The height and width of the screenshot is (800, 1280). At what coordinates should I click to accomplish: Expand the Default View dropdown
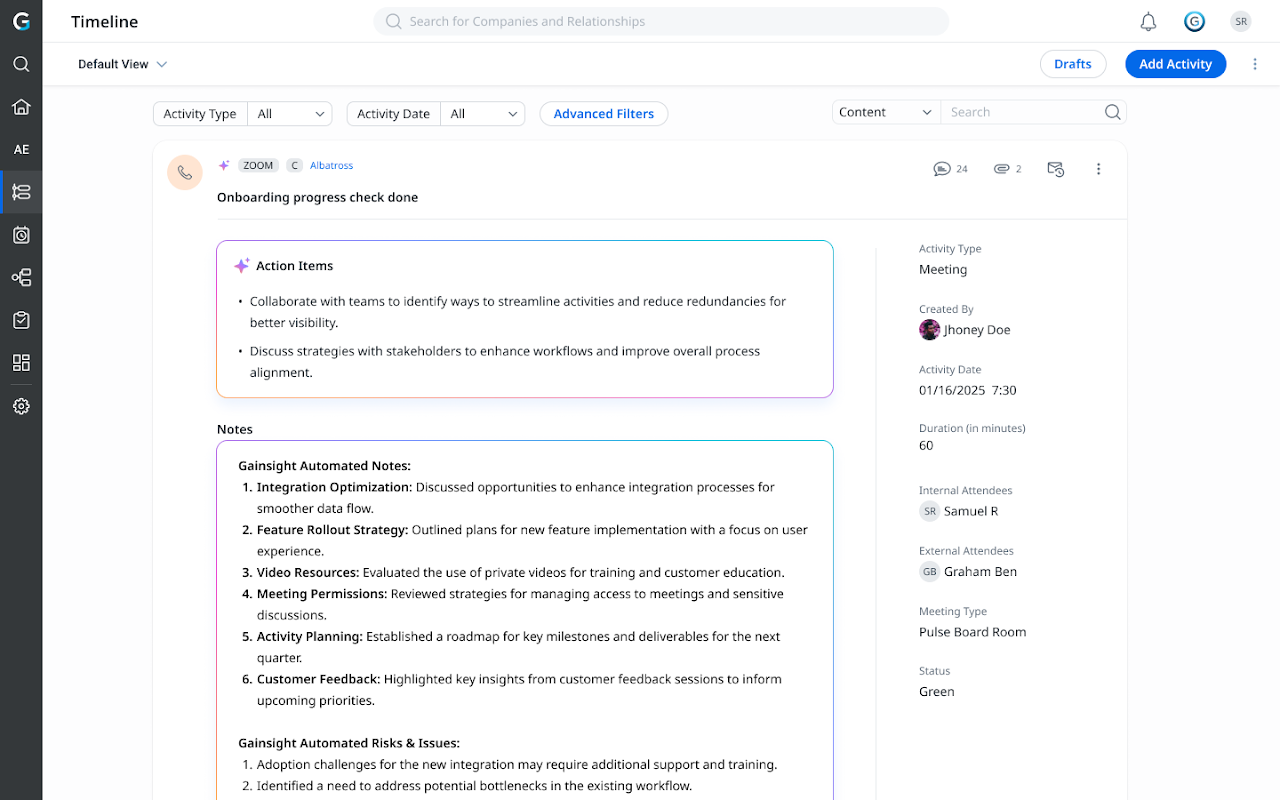[123, 64]
